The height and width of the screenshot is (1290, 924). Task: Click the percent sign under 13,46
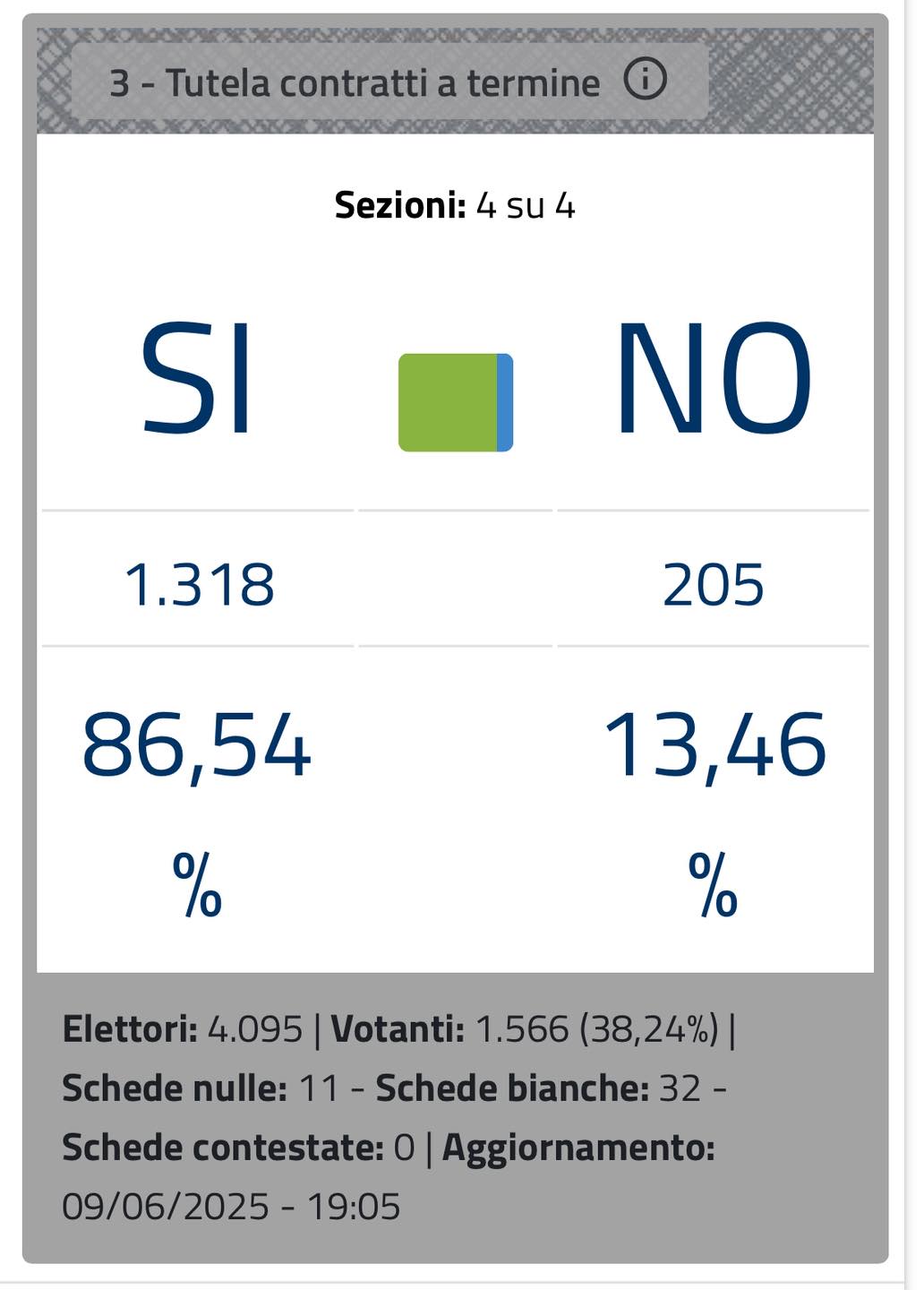click(x=714, y=884)
